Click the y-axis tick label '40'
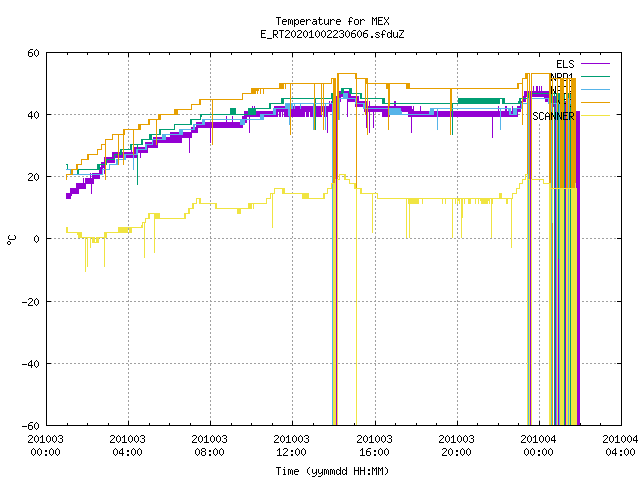The width and height of the screenshot is (640, 480). point(33,115)
